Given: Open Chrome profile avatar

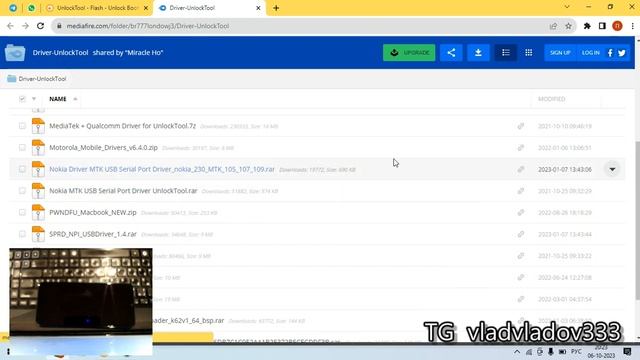Looking at the screenshot, I should coord(617,26).
